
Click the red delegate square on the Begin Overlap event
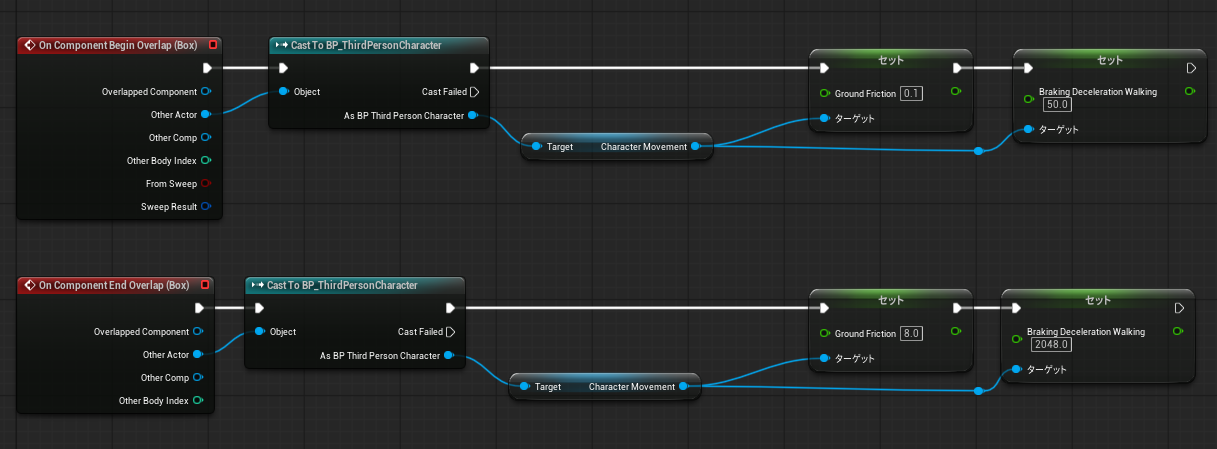213,45
